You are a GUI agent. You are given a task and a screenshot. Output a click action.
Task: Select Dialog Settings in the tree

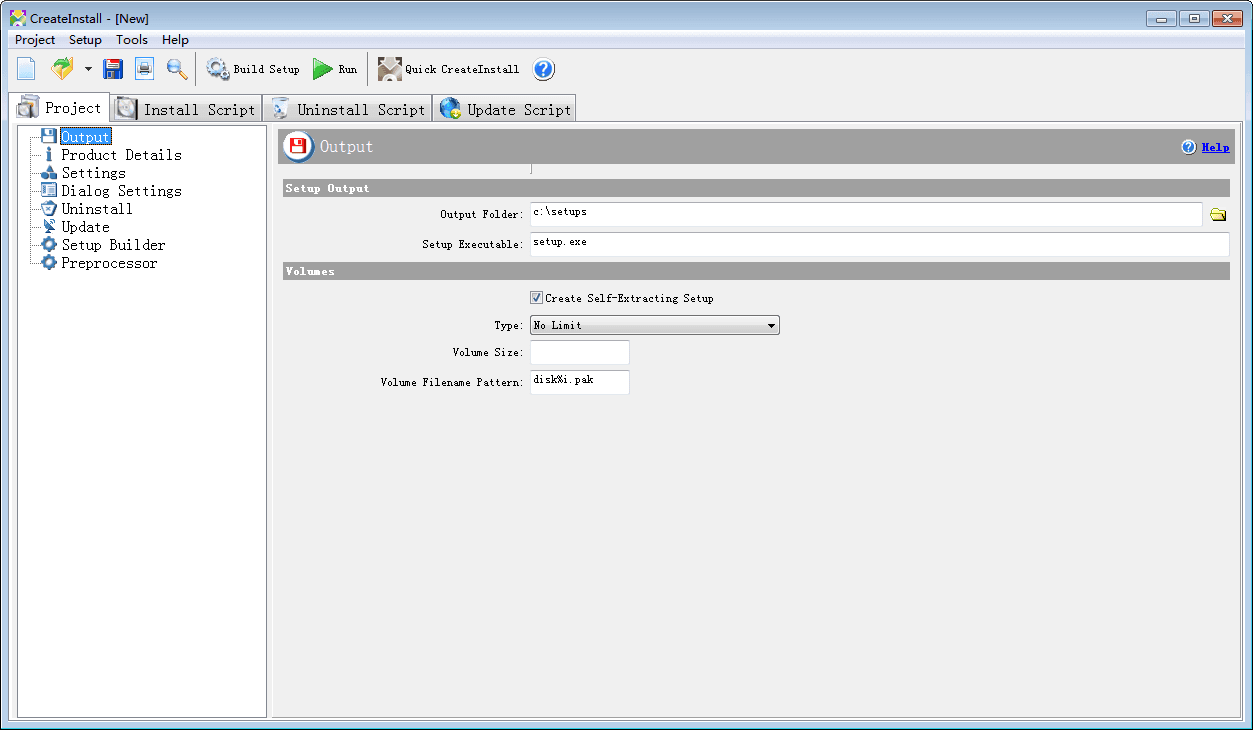pos(121,191)
